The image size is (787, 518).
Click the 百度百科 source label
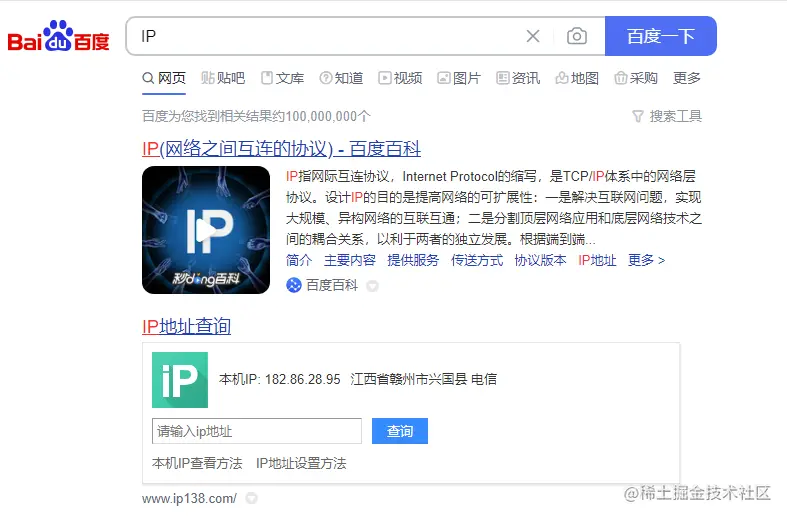332,285
